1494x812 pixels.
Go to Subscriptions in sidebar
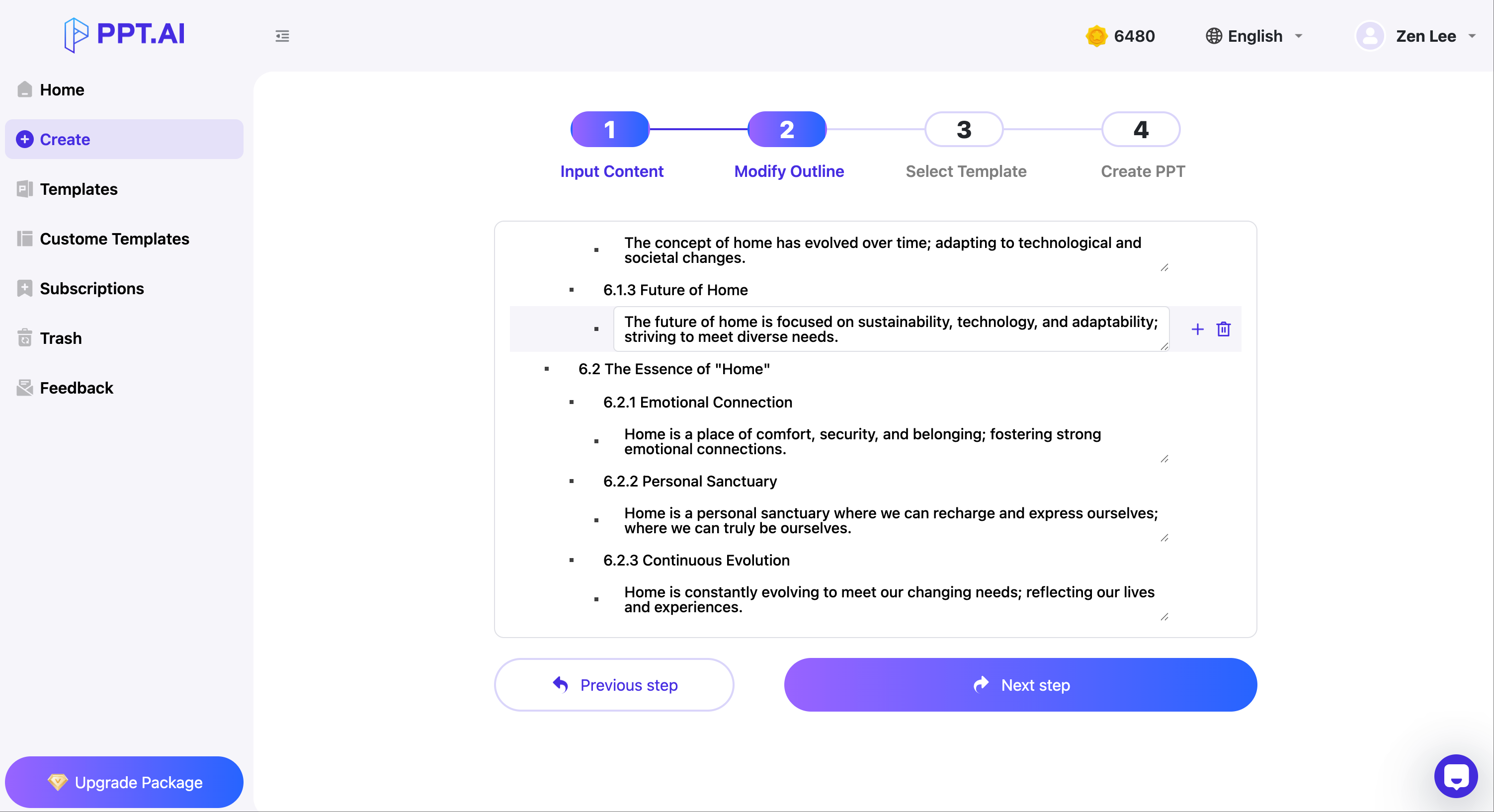tap(91, 288)
